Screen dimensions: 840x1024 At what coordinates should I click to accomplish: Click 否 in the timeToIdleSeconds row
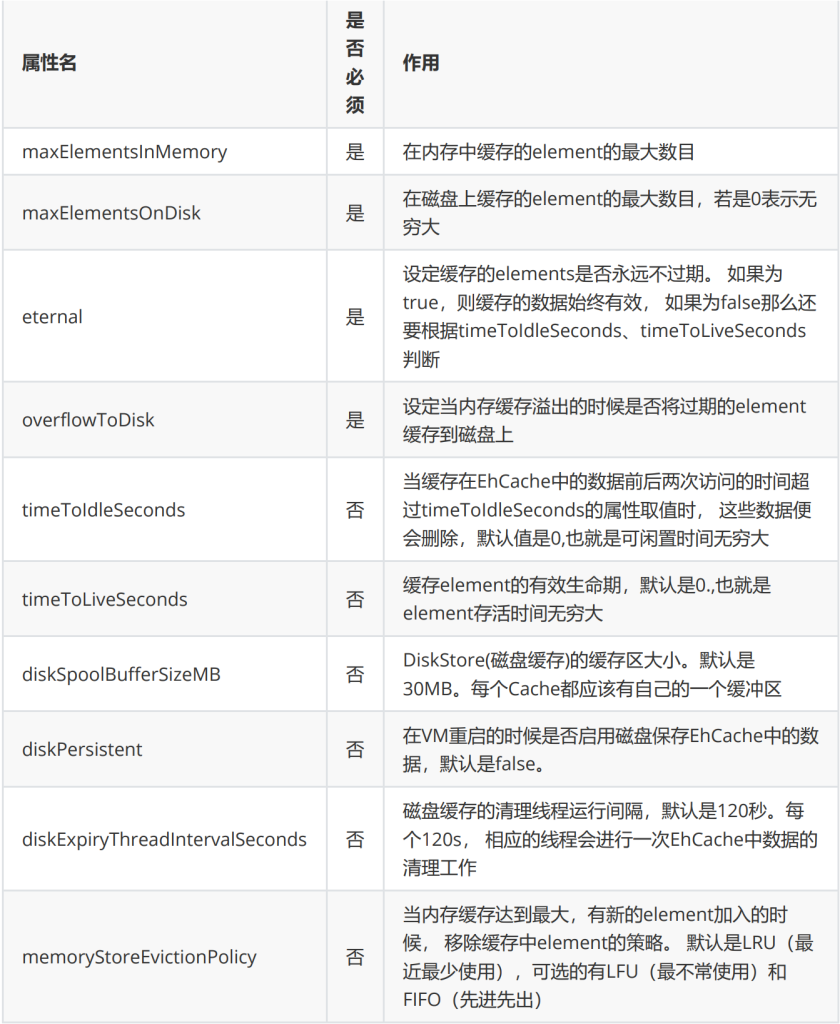pos(355,509)
